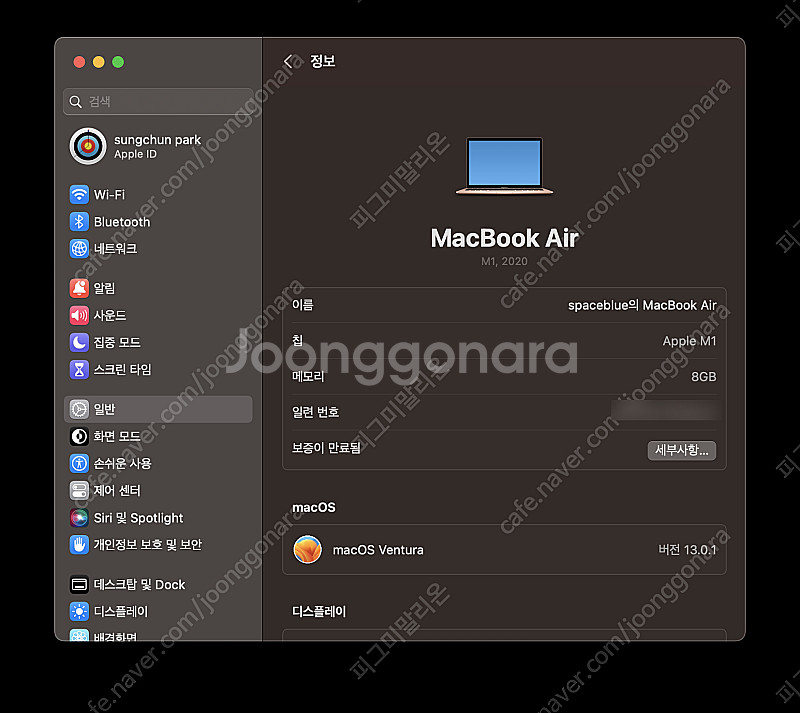This screenshot has width=800, height=713.
Task: Open the 스크린 타임 hourglass icon
Action: (x=79, y=369)
